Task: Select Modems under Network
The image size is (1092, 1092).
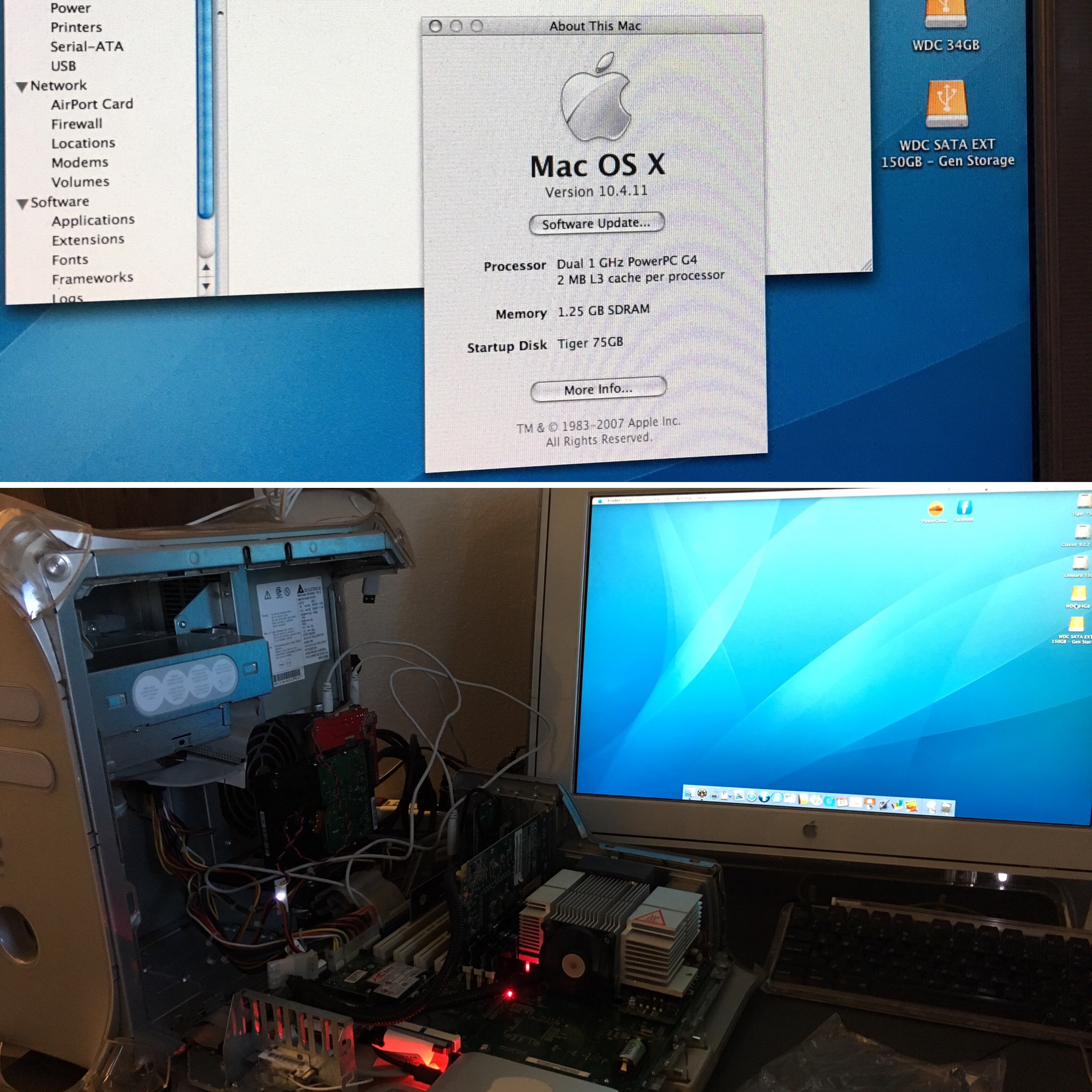Action: 79,162
